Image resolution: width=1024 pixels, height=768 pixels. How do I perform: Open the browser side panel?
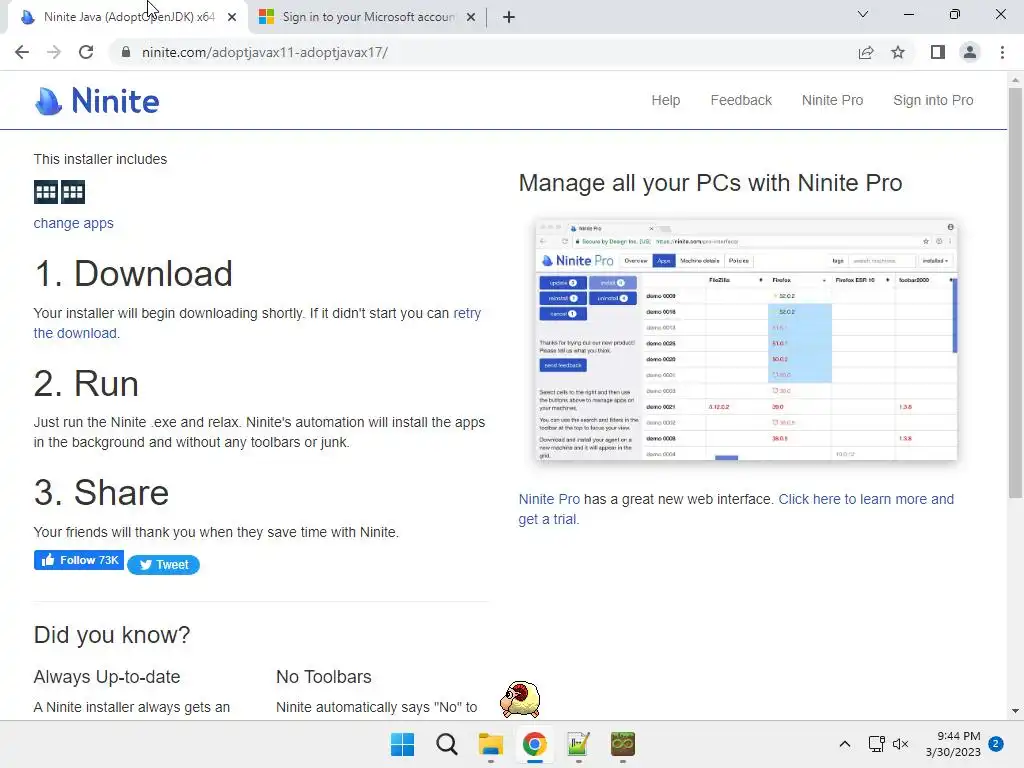[x=938, y=52]
